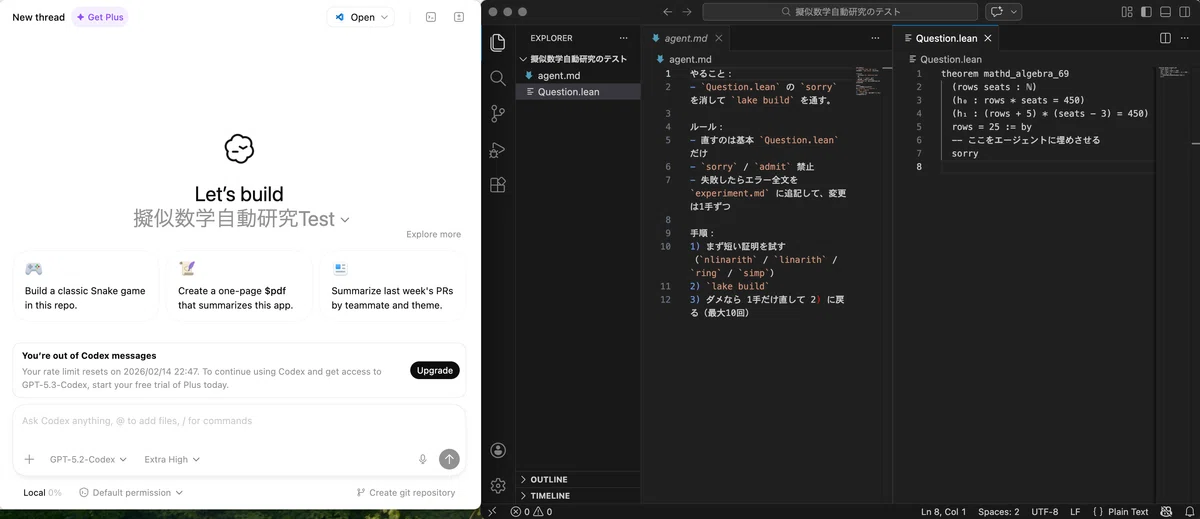Close the Question.lean tab
Image resolution: width=1200 pixels, height=519 pixels.
click(x=988, y=38)
